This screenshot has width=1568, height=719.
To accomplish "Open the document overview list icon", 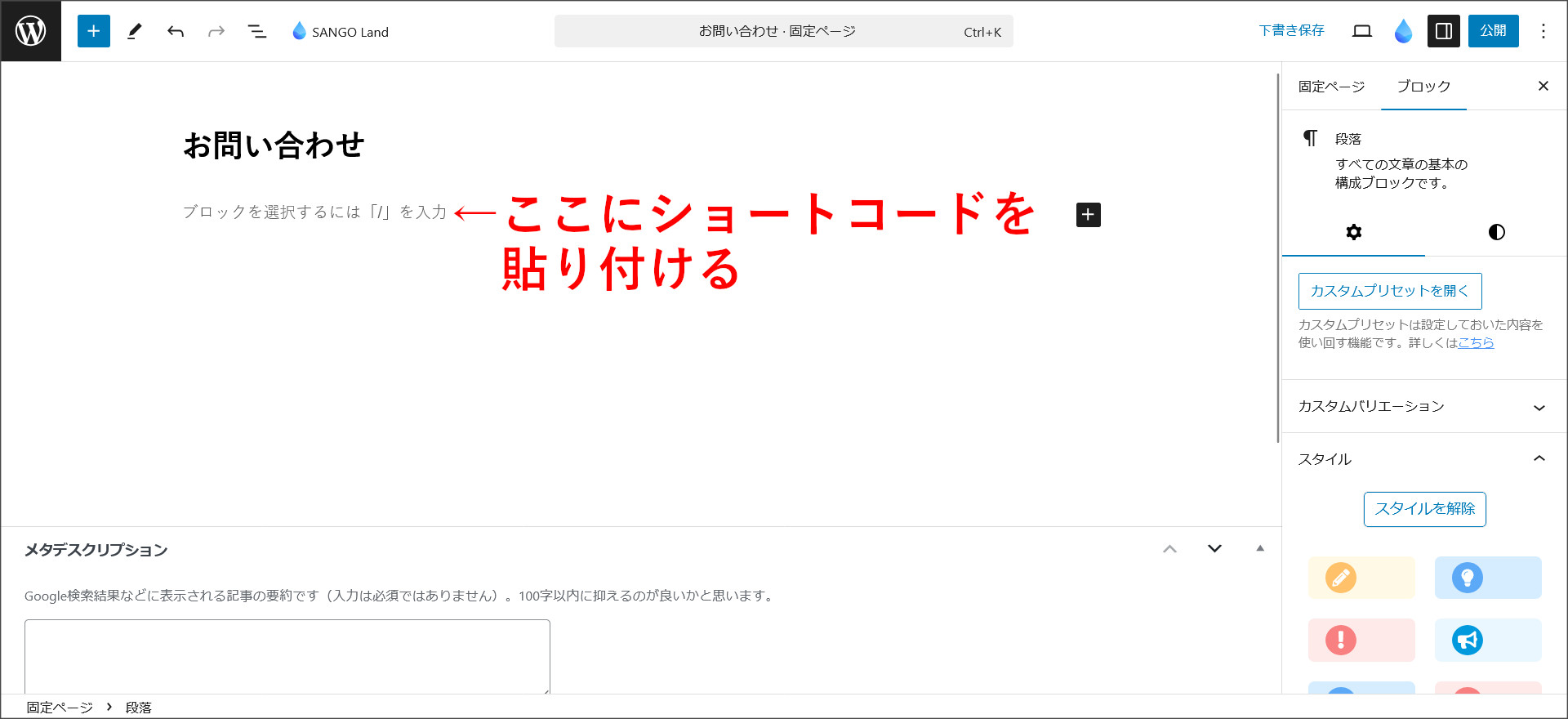I will point(257,31).
